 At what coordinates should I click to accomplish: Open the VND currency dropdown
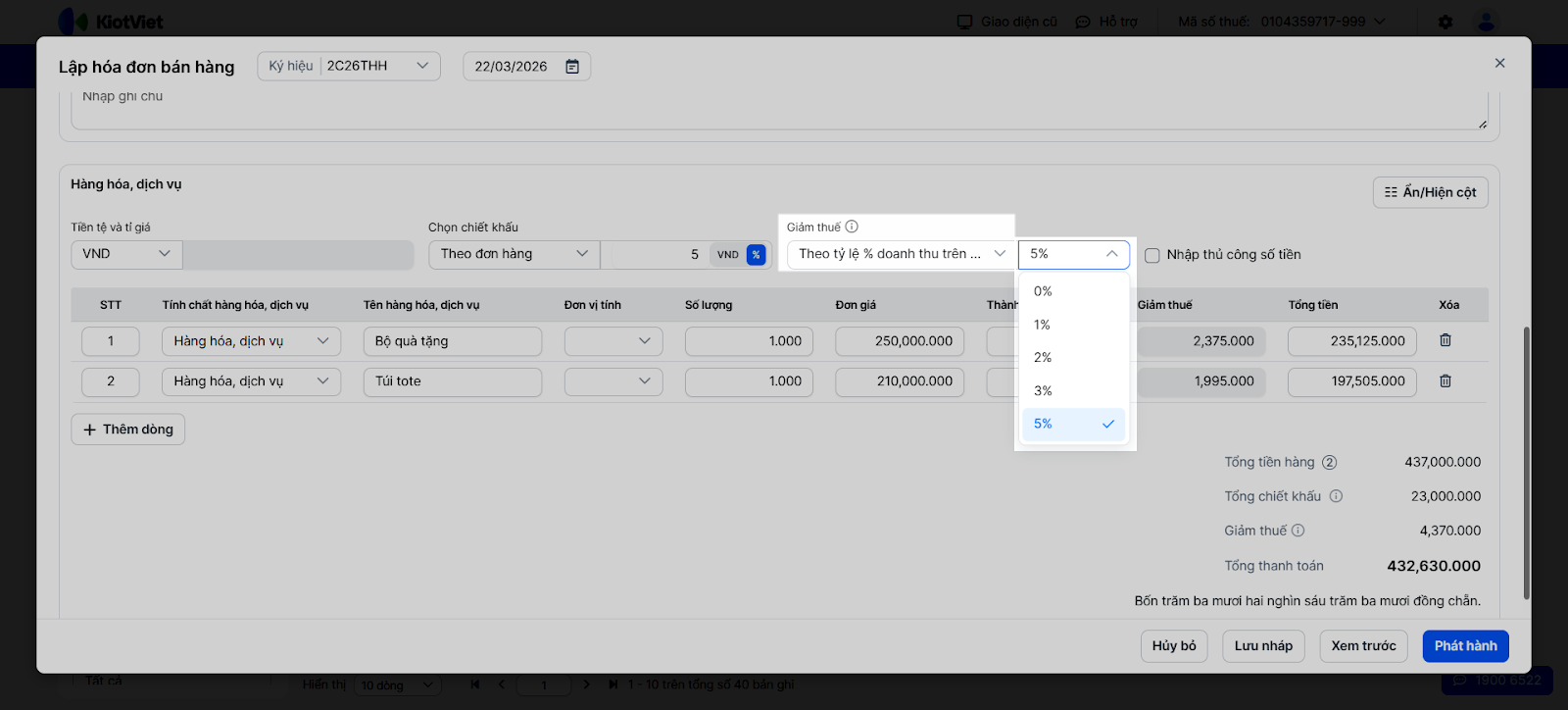pos(126,254)
